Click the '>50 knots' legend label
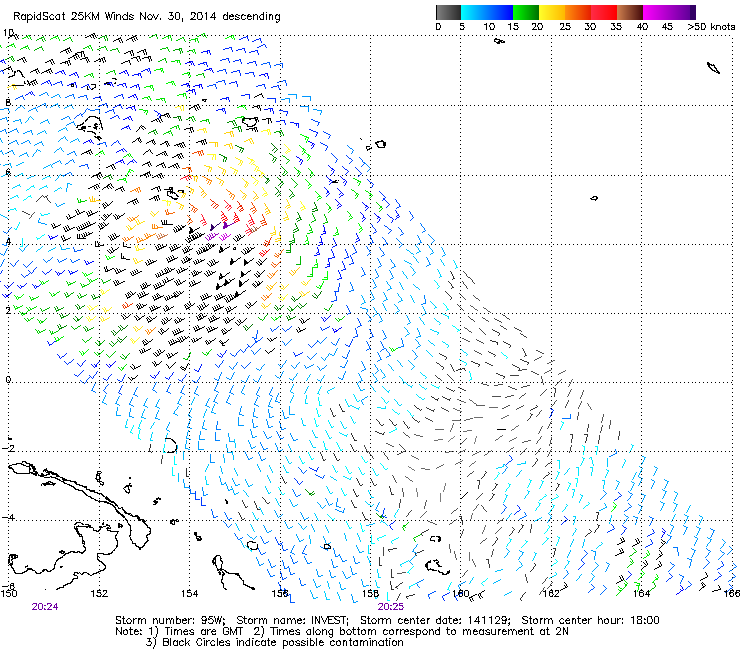Screen dimensions: 740x650 coord(711,27)
